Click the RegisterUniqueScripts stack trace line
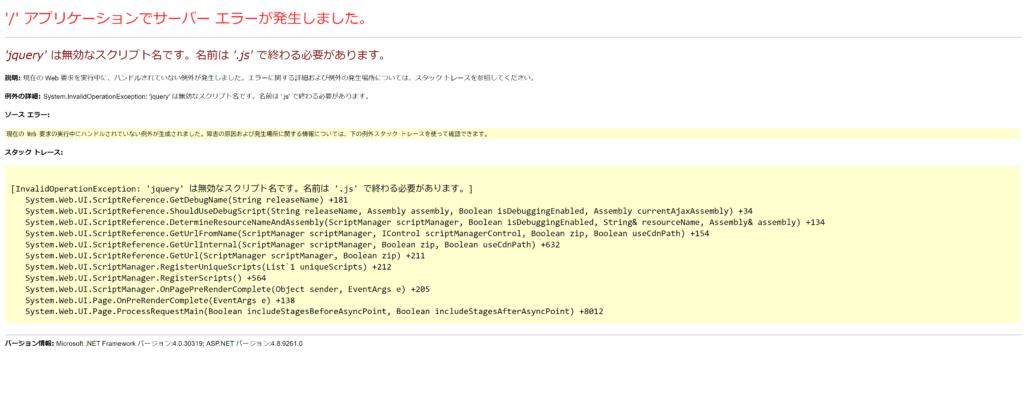 click(x=208, y=267)
